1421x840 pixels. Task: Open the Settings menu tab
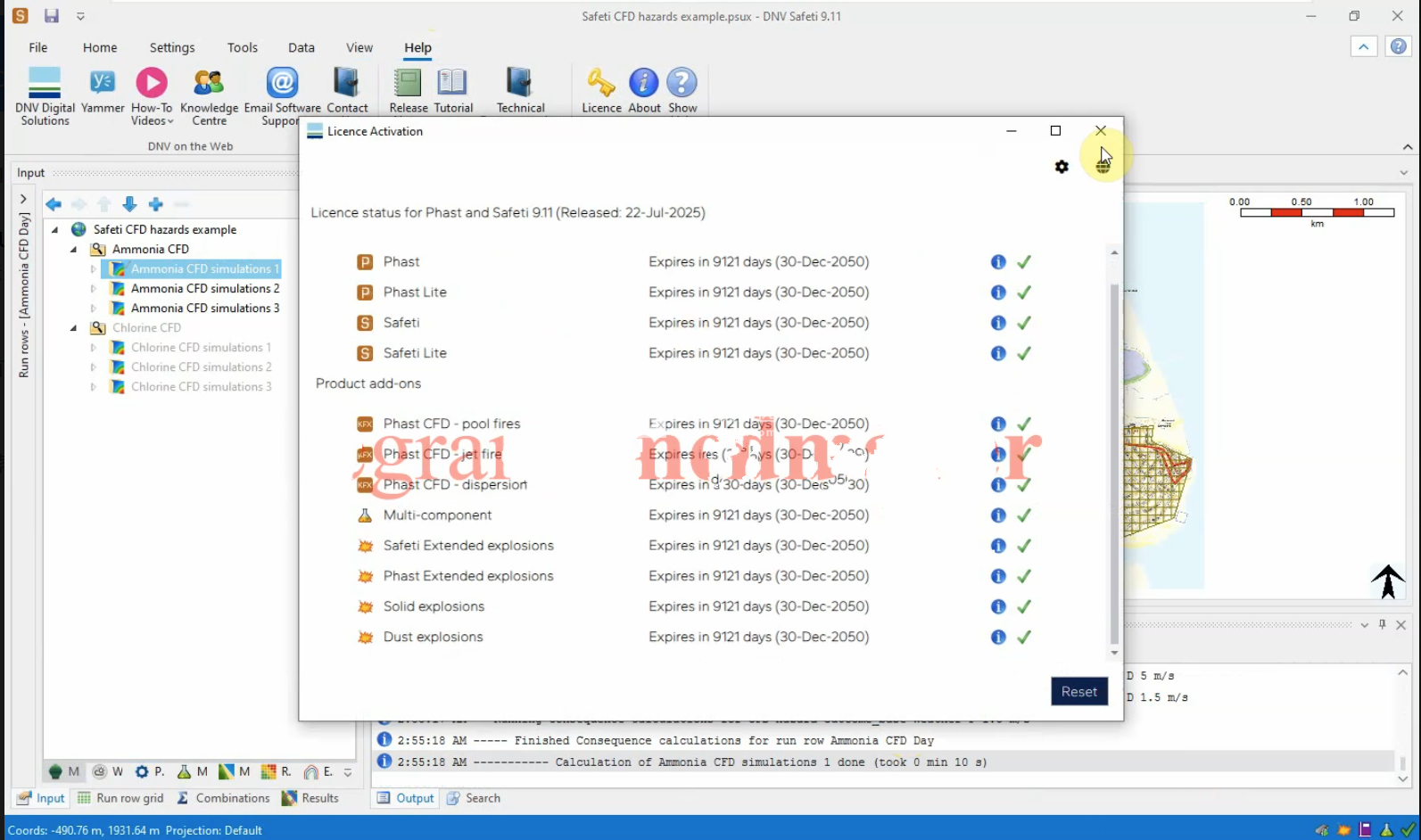point(171,47)
